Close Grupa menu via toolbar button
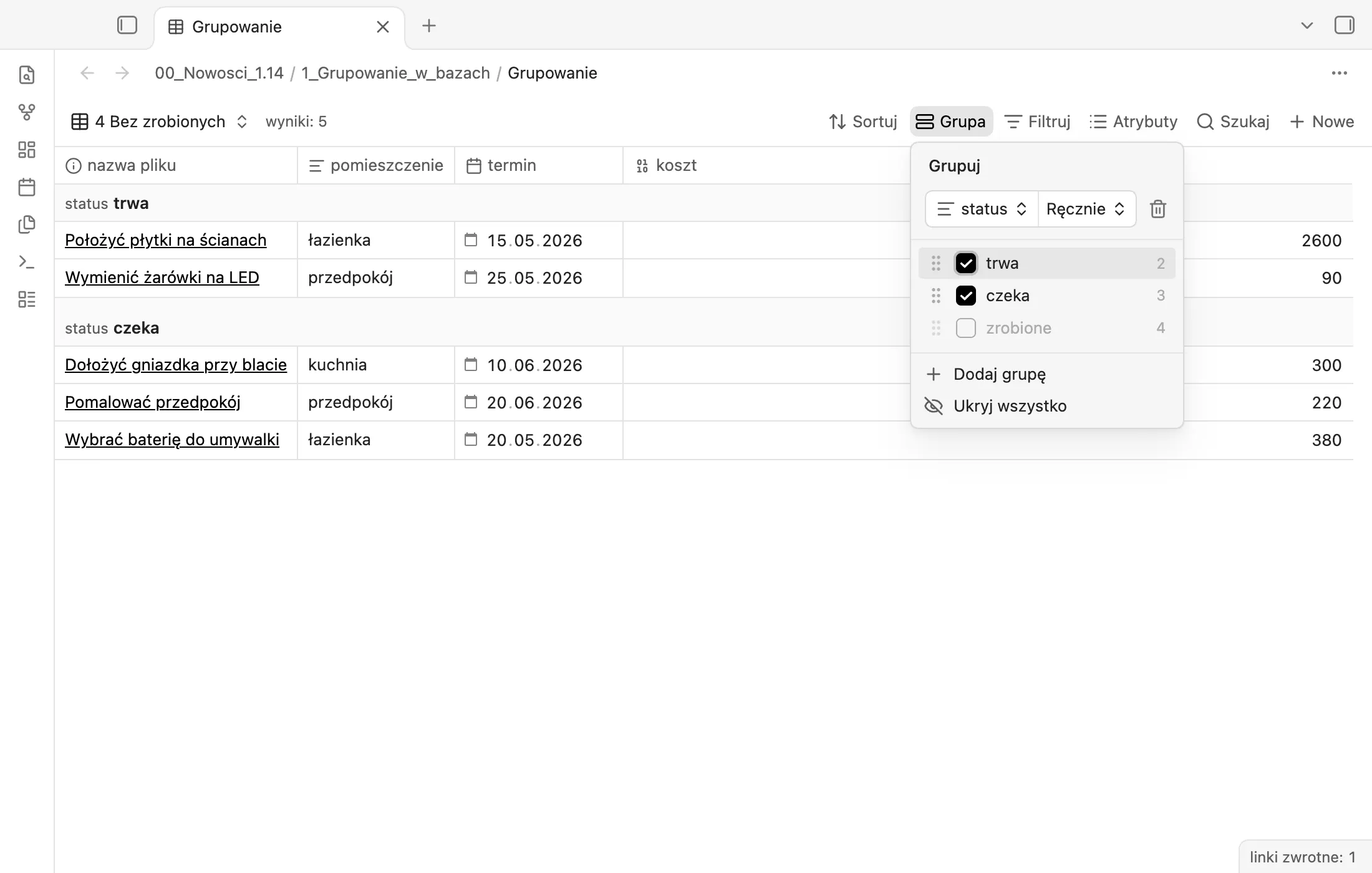This screenshot has width=1372, height=873. (x=951, y=122)
